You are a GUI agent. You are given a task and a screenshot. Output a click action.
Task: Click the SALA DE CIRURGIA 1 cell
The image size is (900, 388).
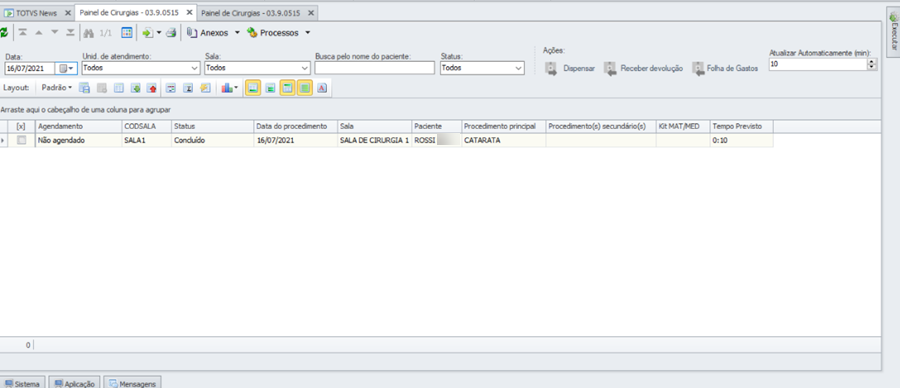coord(374,140)
